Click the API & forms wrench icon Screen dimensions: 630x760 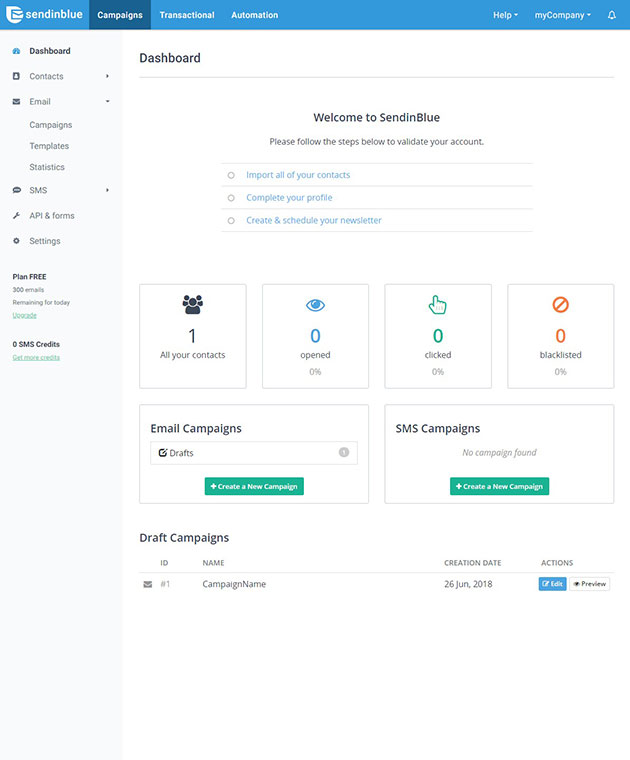point(16,216)
